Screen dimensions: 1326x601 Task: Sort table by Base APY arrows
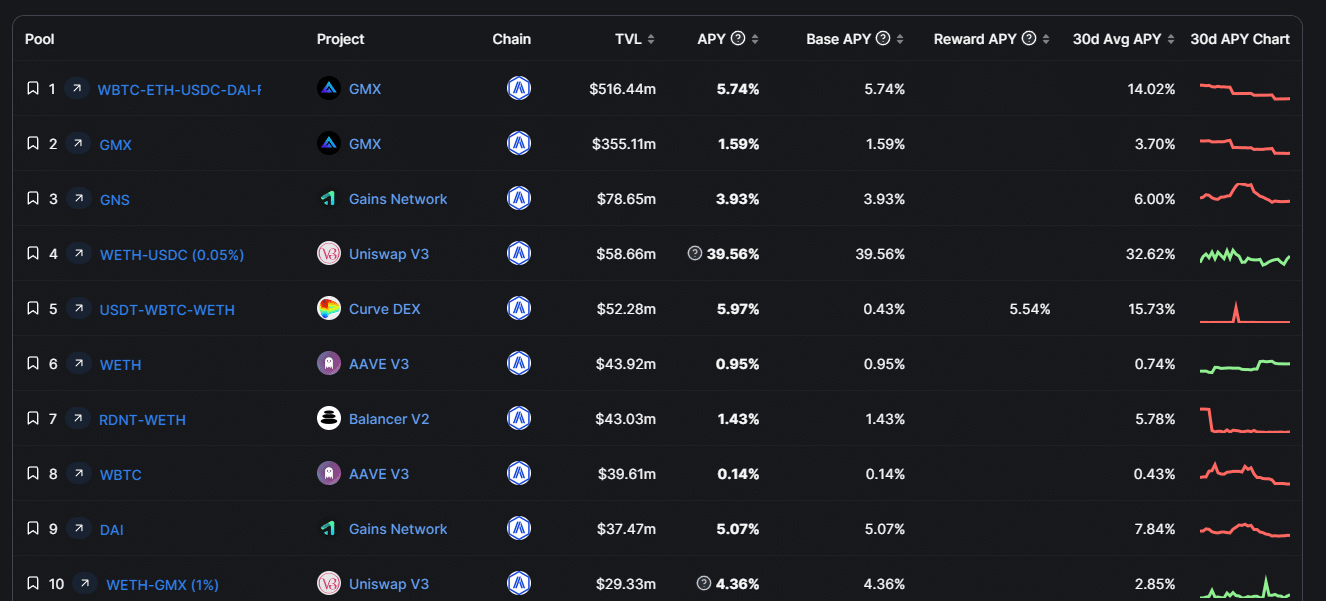click(x=900, y=39)
